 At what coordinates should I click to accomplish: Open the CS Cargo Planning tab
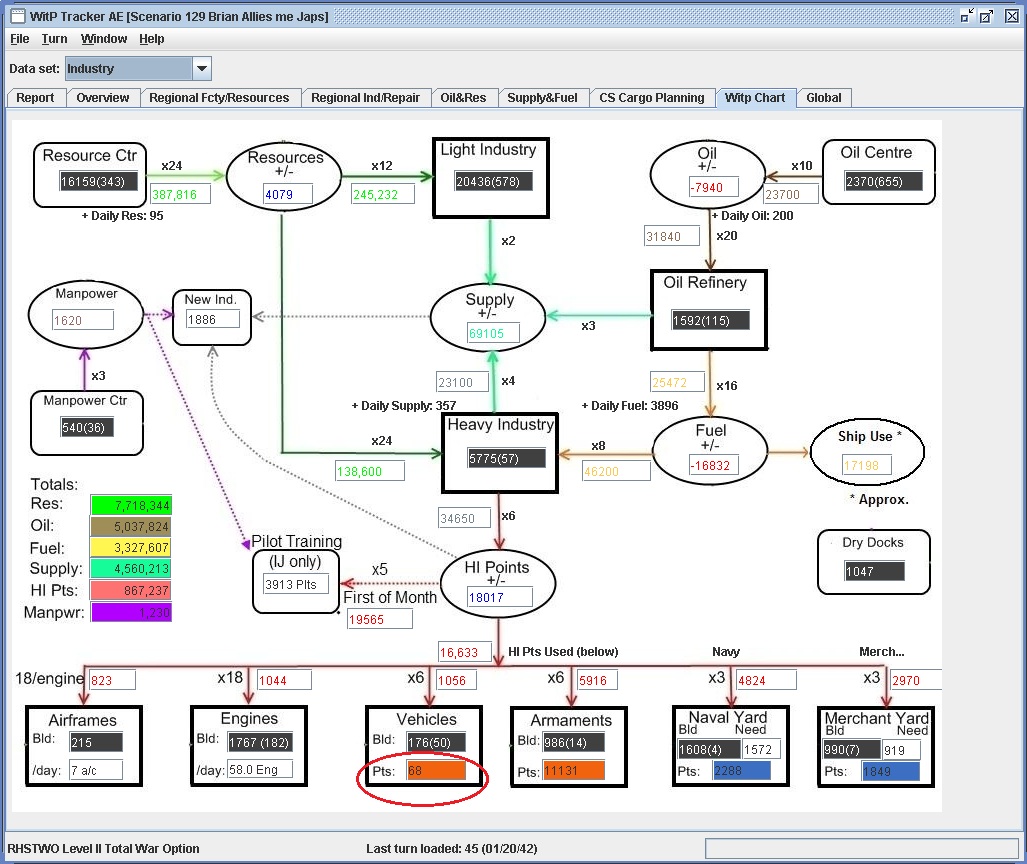652,98
